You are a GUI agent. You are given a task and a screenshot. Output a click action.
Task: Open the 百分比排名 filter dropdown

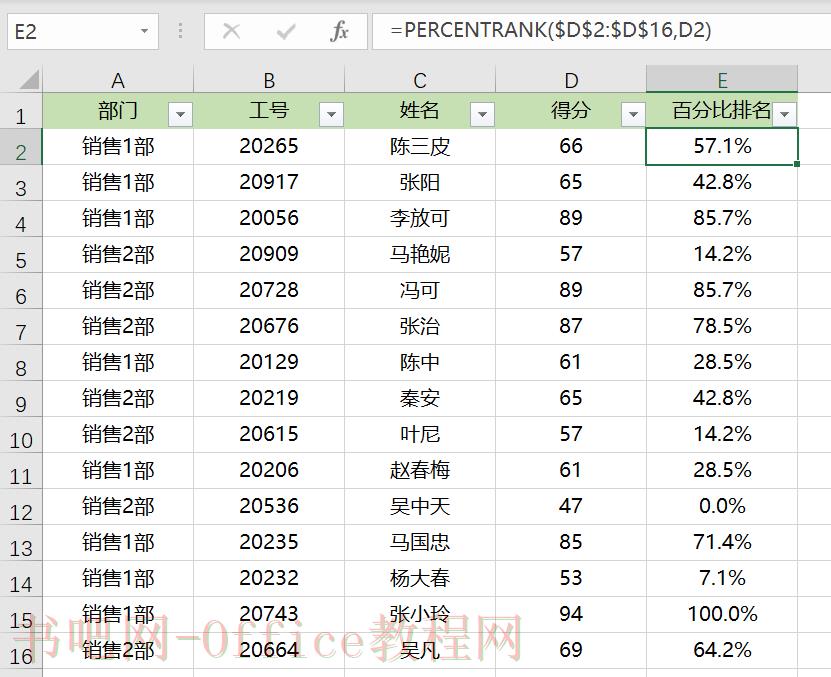coord(785,114)
